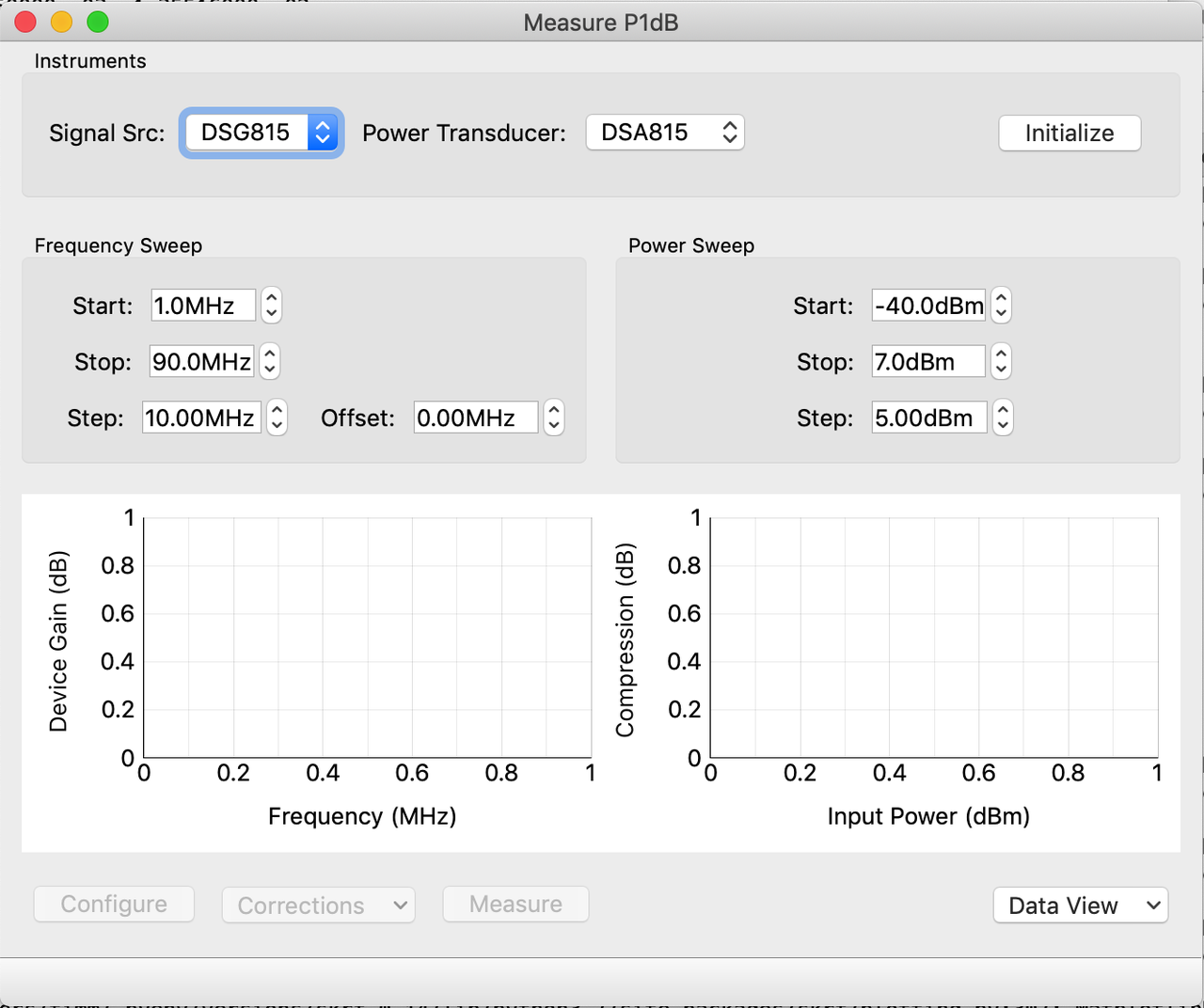Open the Data View dropdown

point(1081,906)
